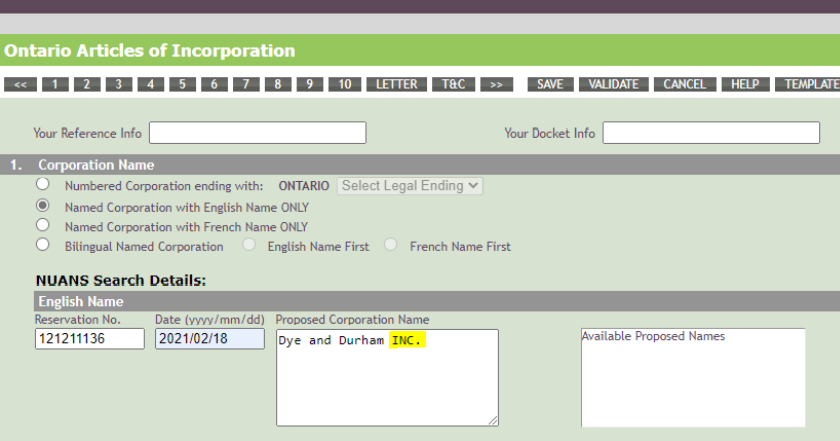Click the TEMPLATE button

point(808,85)
